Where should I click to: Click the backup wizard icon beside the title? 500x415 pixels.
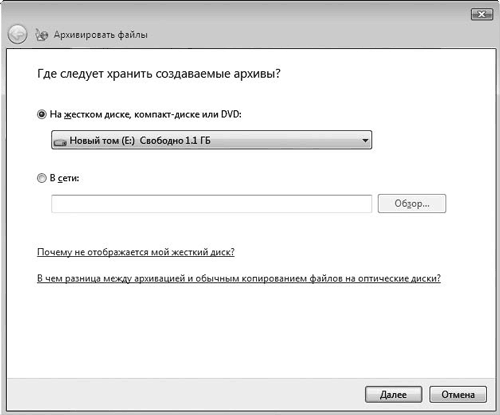click(x=42, y=35)
